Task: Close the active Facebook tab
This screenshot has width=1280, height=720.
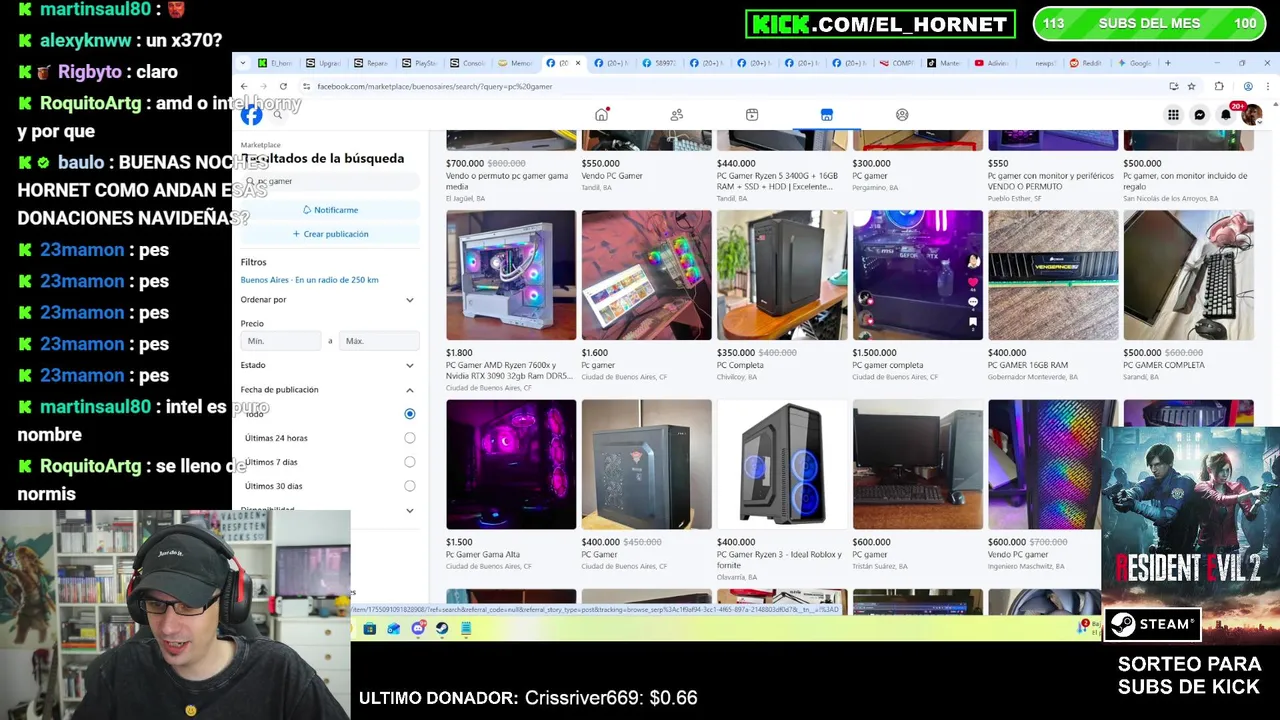Action: (x=577, y=63)
